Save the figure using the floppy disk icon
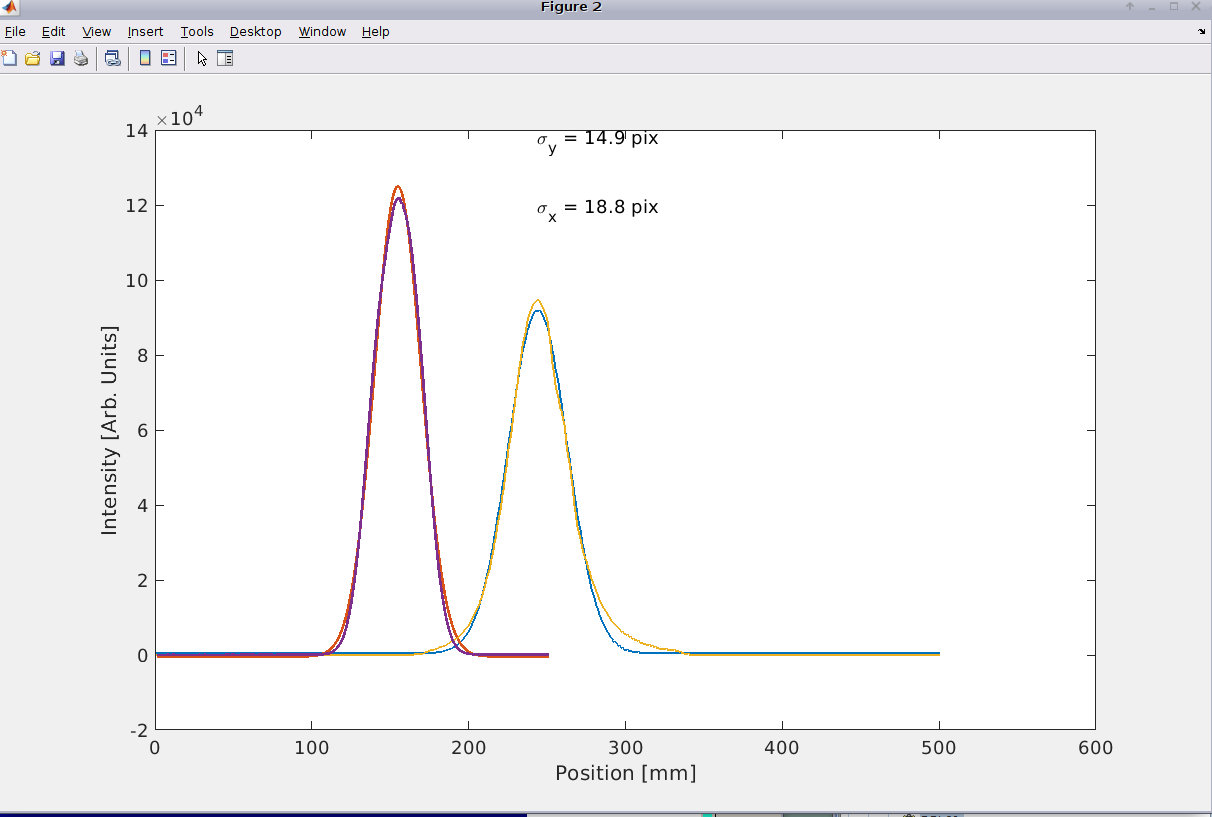The height and width of the screenshot is (817, 1212). [57, 58]
